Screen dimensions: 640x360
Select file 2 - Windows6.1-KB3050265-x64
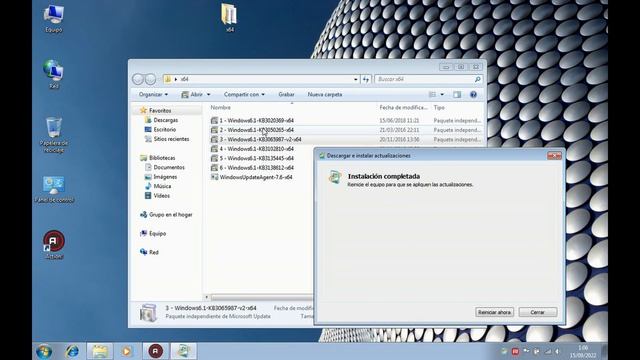coord(252,130)
